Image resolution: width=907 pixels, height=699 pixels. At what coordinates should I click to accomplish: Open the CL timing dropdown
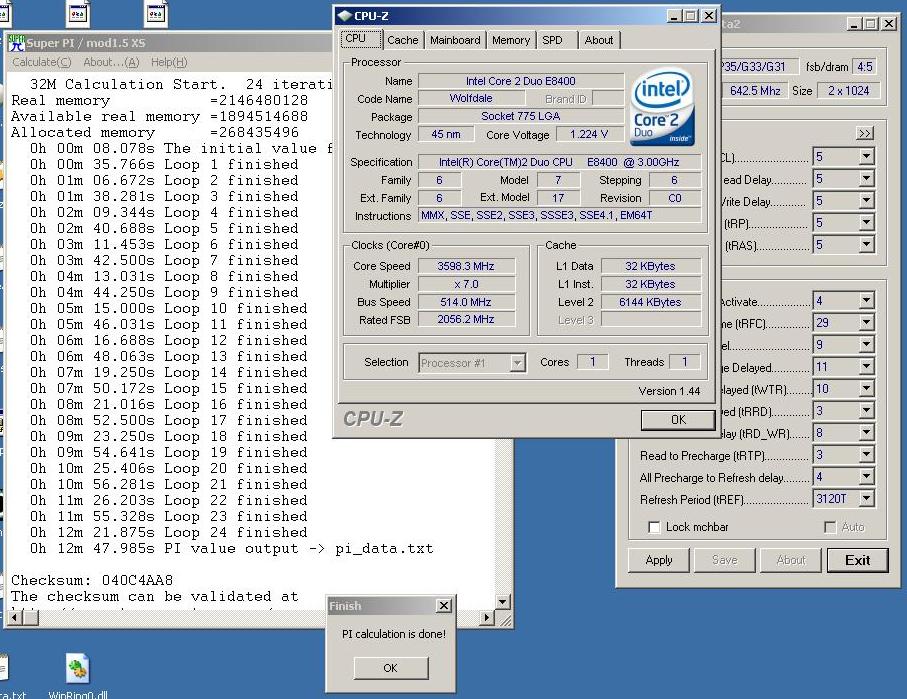(866, 157)
